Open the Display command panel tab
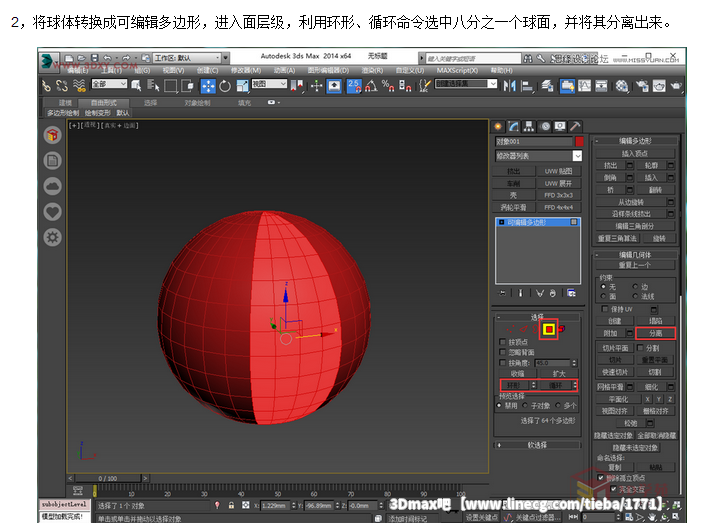The height and width of the screenshot is (523, 702). click(x=560, y=127)
